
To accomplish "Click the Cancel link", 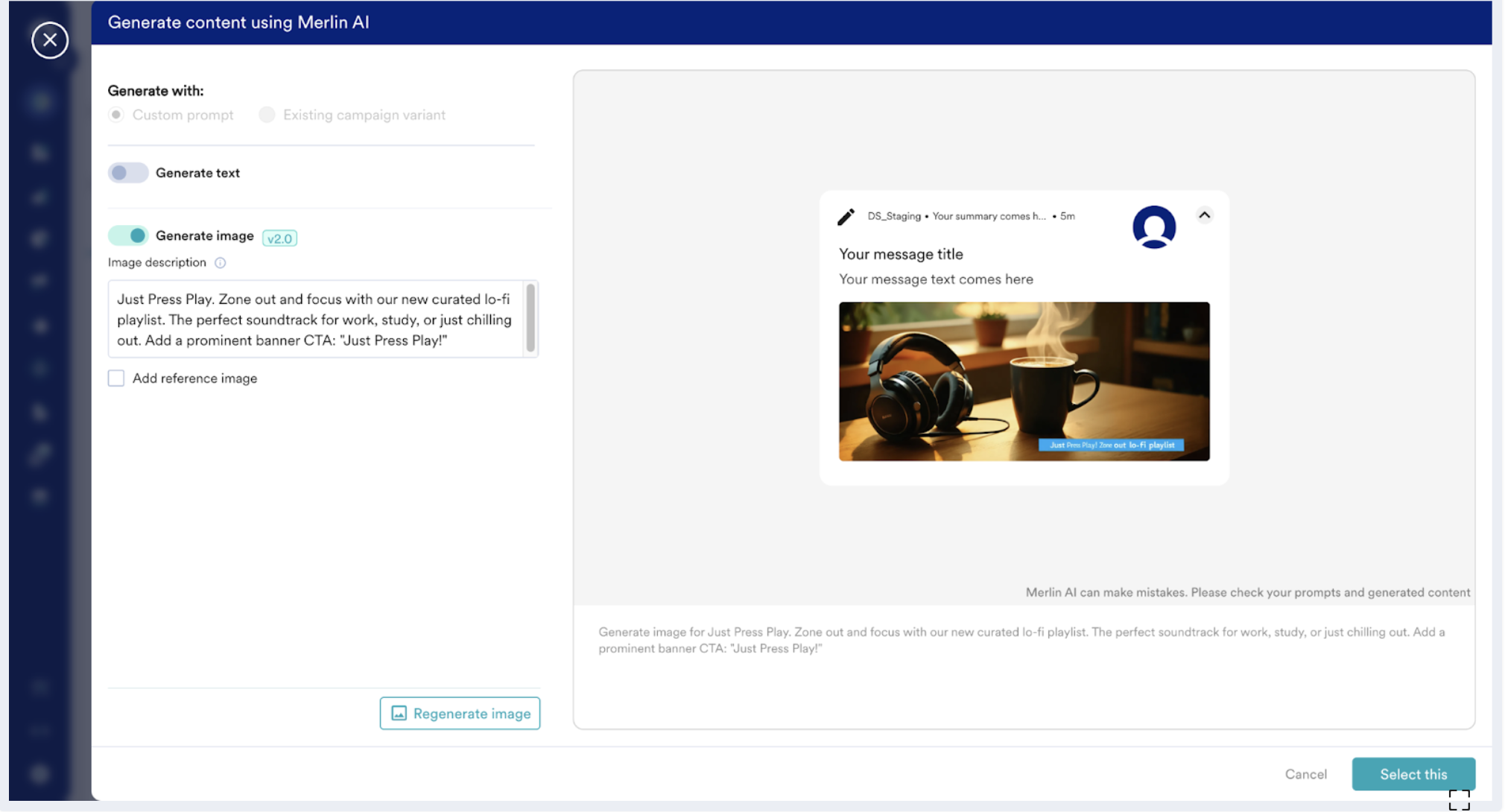I will click(x=1305, y=775).
